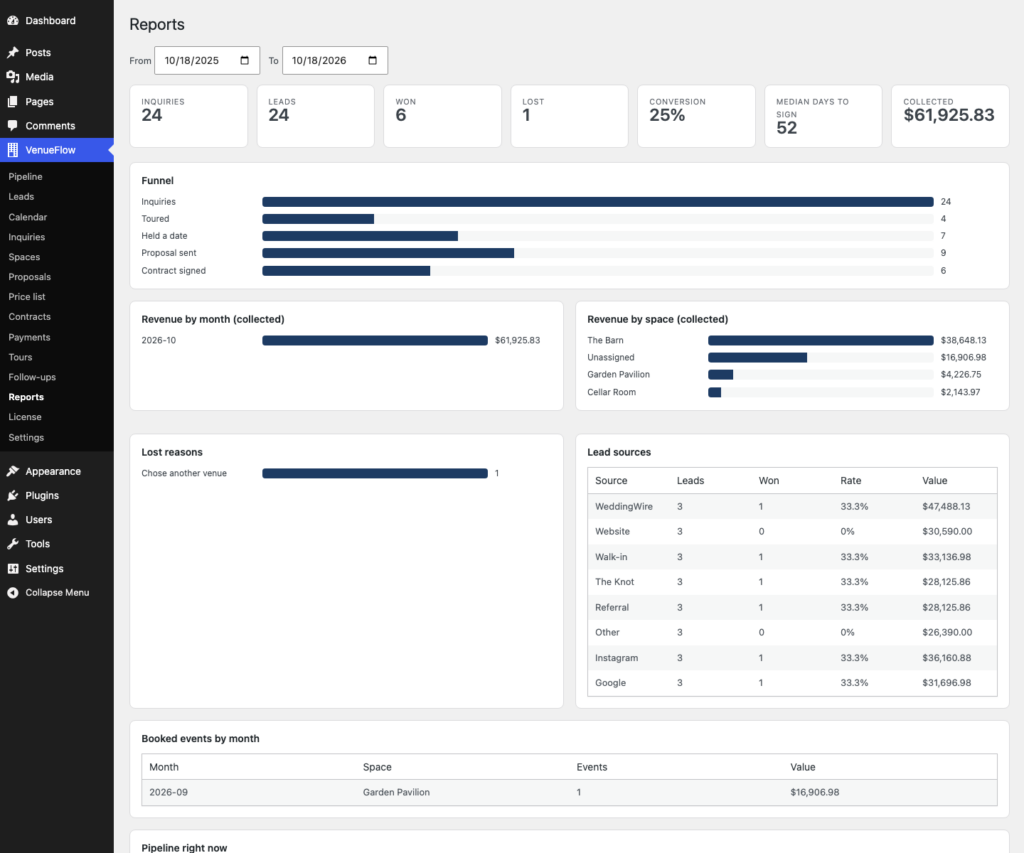
Task: Click the Lost 1 stat card
Action: pos(569,116)
